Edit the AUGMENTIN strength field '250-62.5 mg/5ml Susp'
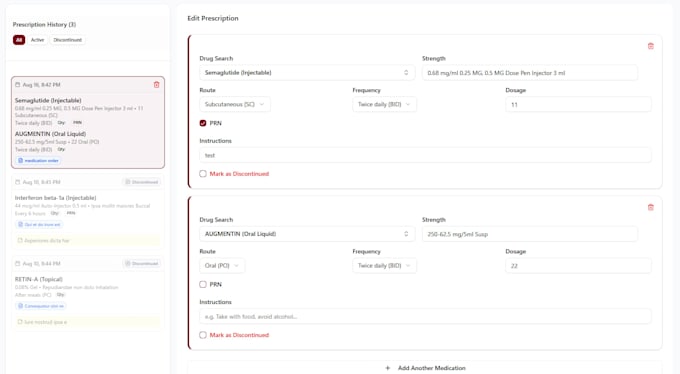The height and width of the screenshot is (374, 680). pyautogui.click(x=530, y=234)
